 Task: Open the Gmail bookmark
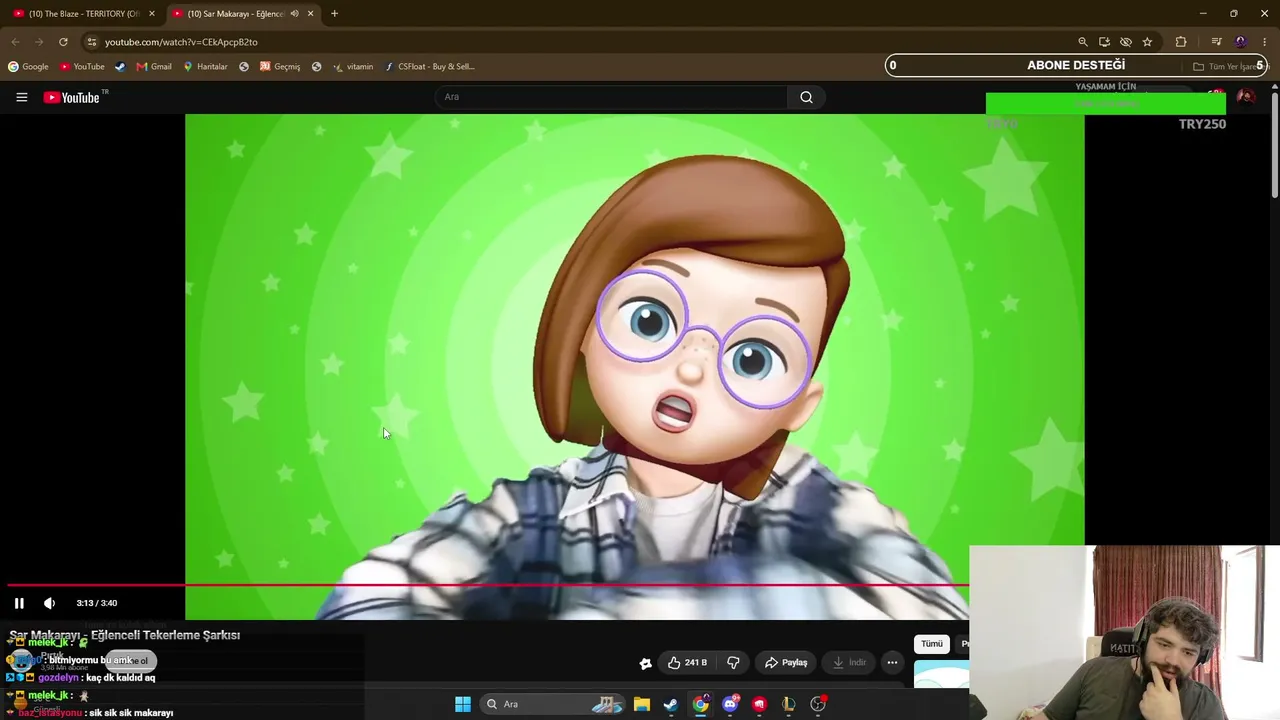pos(154,67)
